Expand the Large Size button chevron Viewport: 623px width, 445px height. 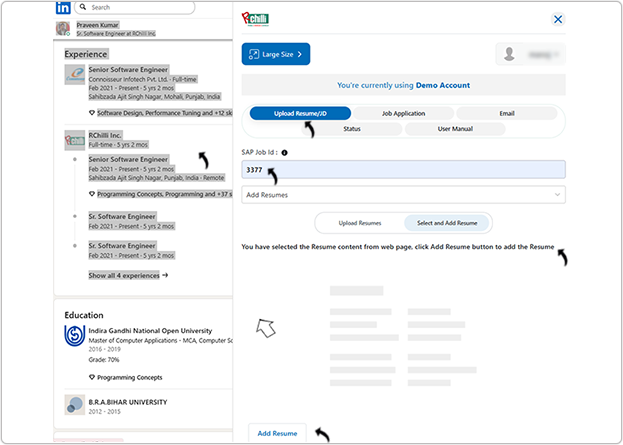pyautogui.click(x=298, y=54)
